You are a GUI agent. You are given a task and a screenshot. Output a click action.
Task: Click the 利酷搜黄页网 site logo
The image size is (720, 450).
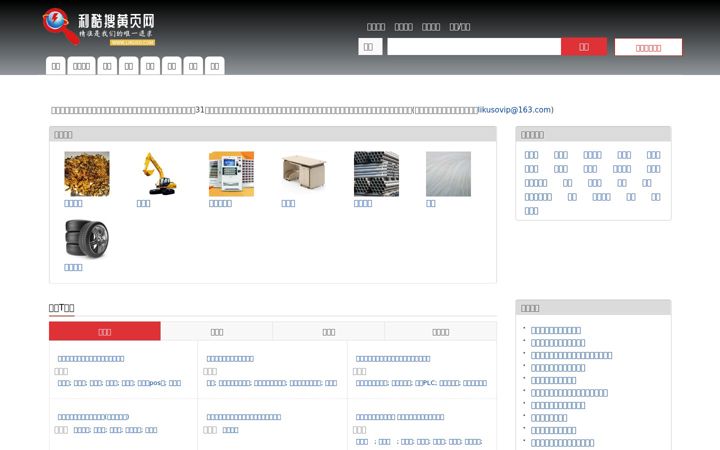[x=99, y=27]
